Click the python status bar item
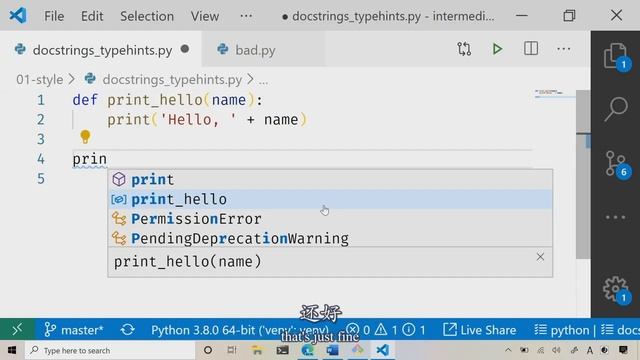The width and height of the screenshot is (640, 360). 562,330
